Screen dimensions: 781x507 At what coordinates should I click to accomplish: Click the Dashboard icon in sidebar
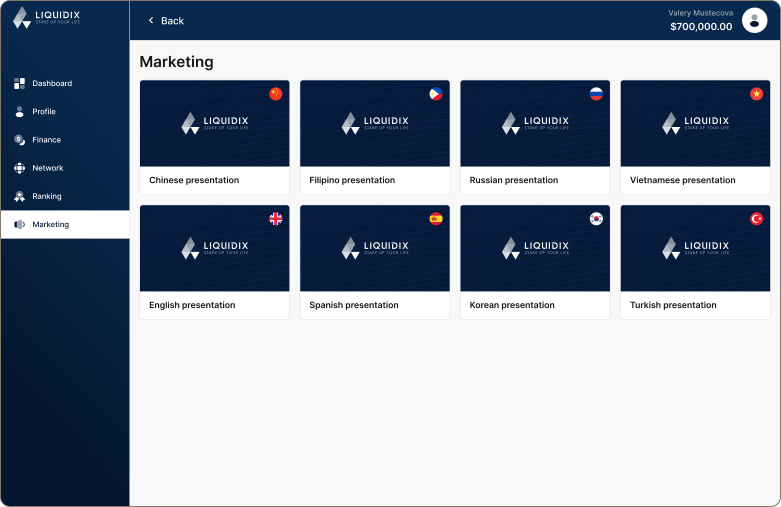pos(19,83)
